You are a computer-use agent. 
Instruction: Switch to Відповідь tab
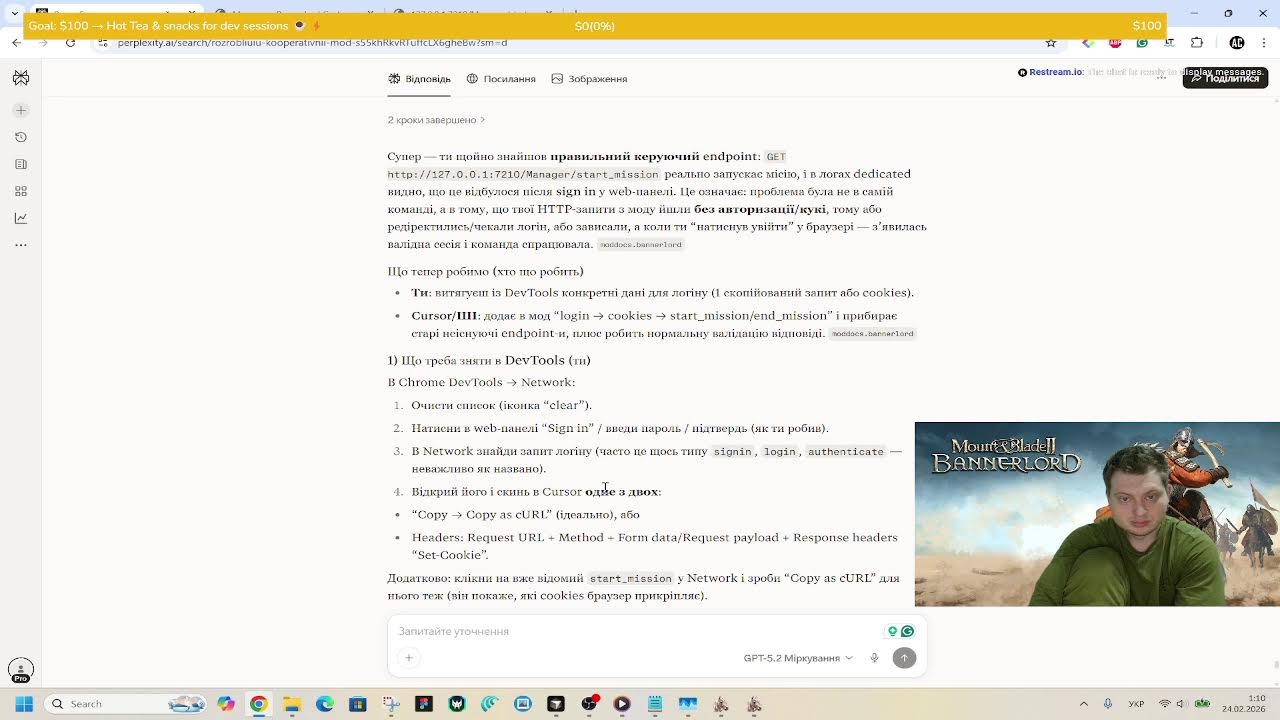click(419, 79)
